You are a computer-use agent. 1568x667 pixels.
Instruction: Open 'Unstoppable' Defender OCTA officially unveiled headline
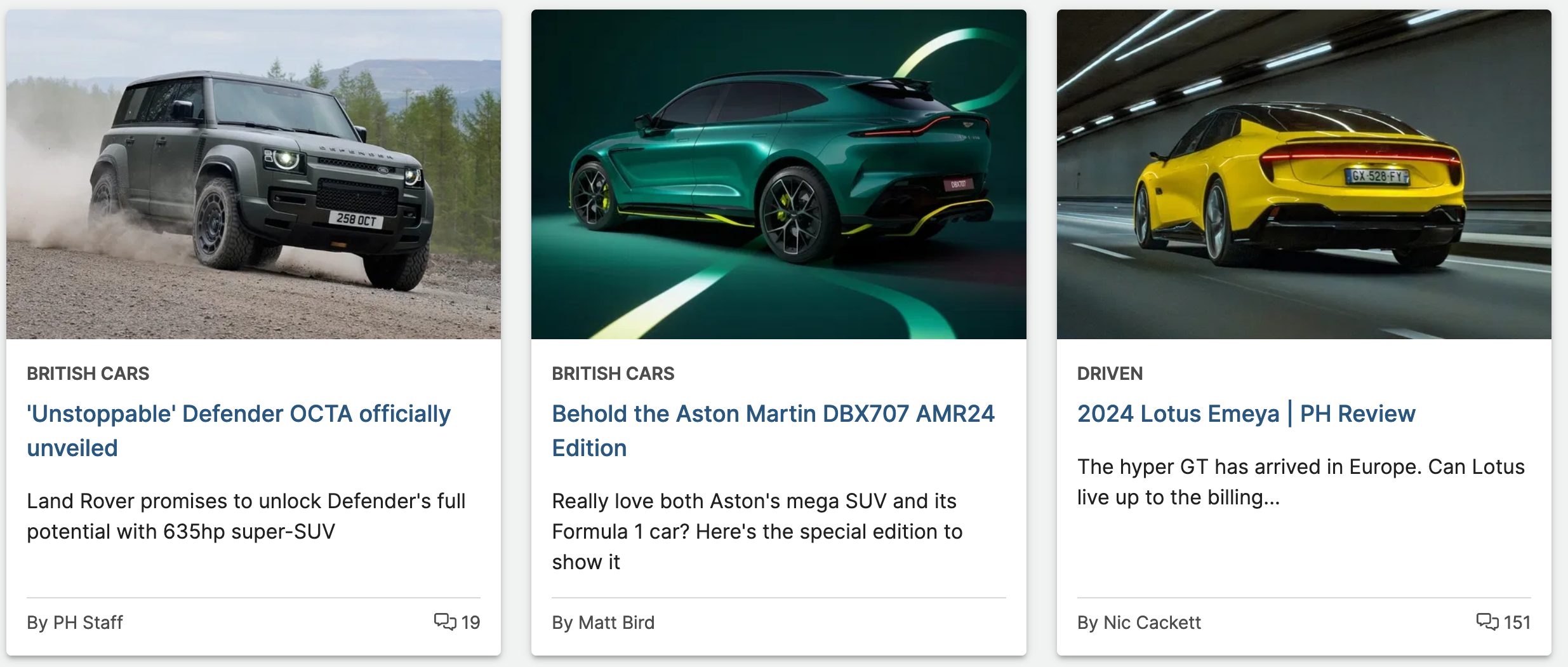(x=239, y=431)
